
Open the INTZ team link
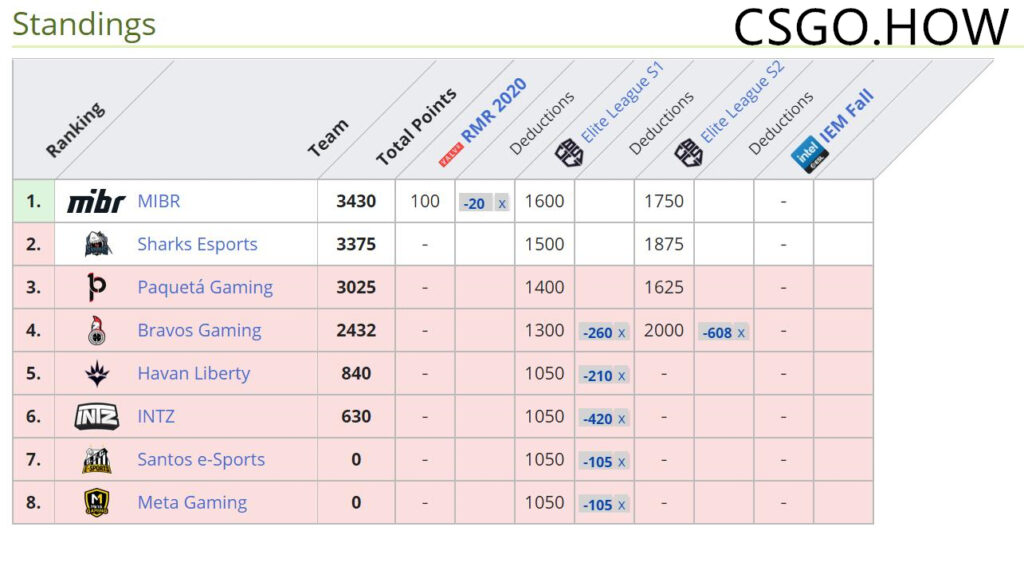click(156, 417)
